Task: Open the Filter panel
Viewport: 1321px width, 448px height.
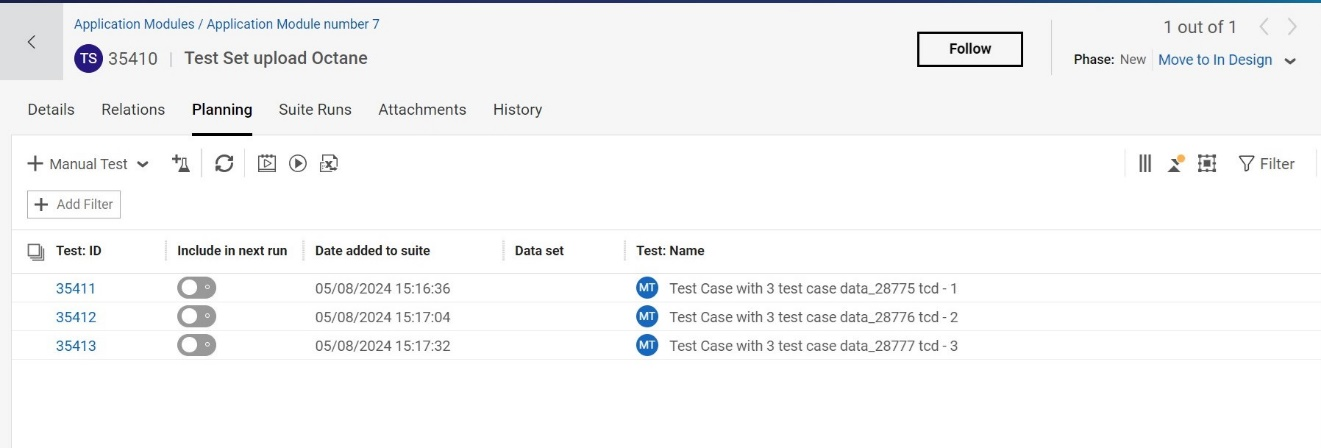Action: point(1266,163)
